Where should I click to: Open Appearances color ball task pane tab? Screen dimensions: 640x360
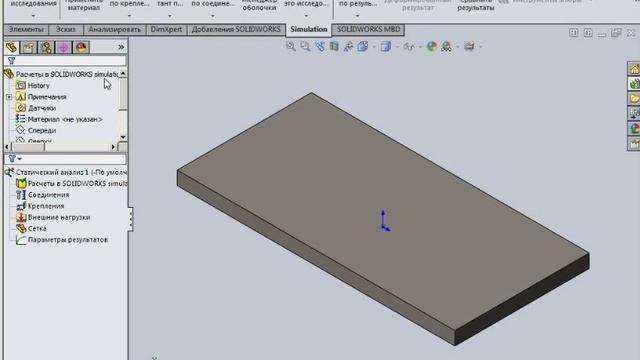tap(634, 129)
